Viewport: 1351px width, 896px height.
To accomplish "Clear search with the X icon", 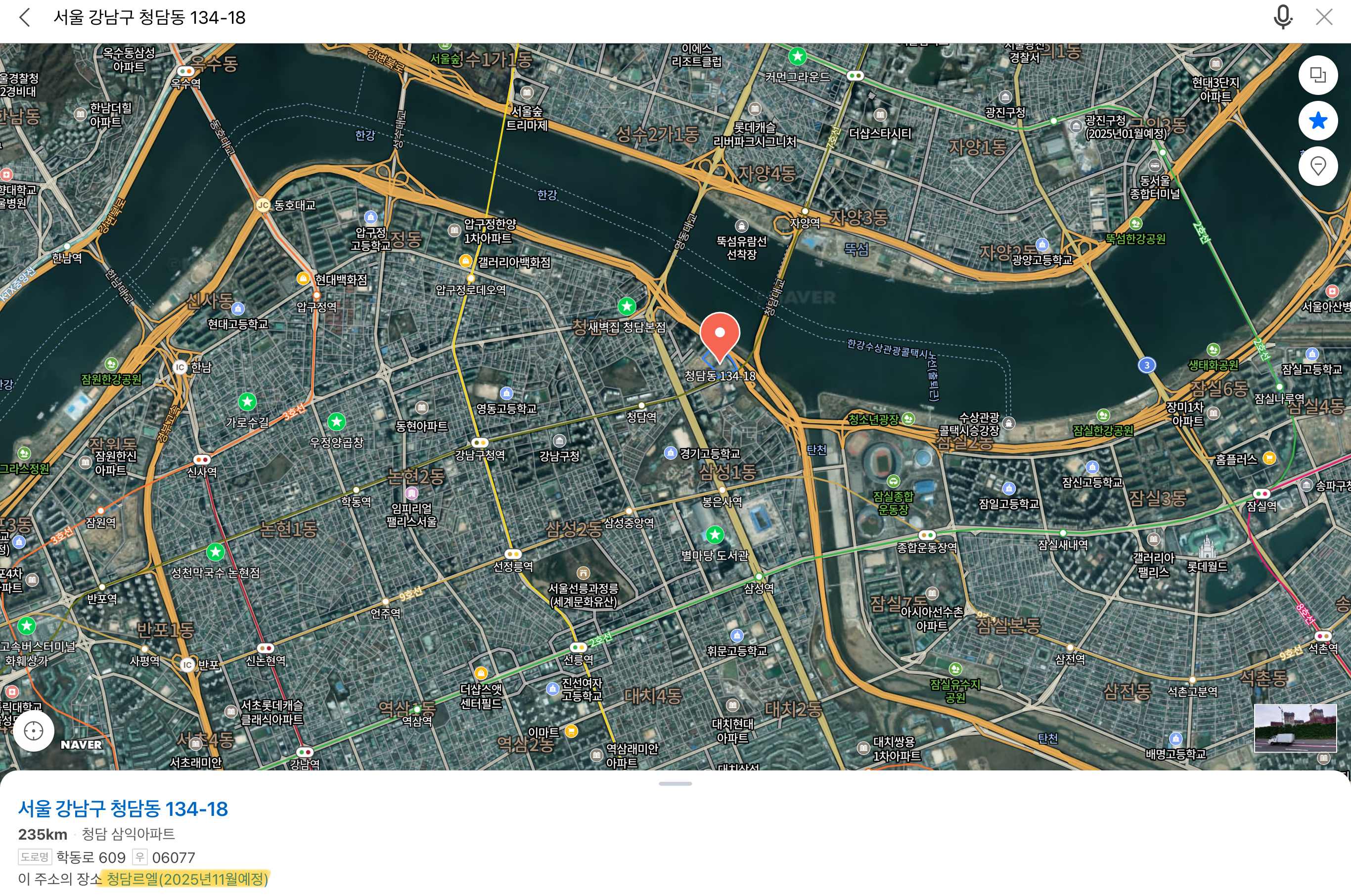I will [x=1324, y=17].
